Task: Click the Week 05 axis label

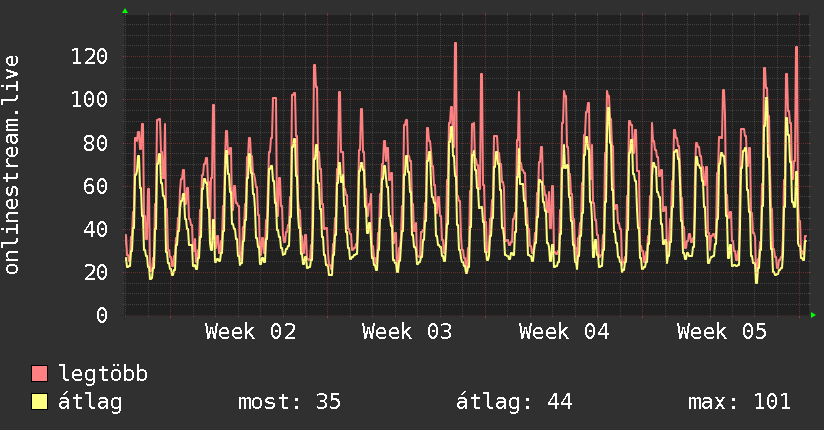Action: tap(722, 332)
